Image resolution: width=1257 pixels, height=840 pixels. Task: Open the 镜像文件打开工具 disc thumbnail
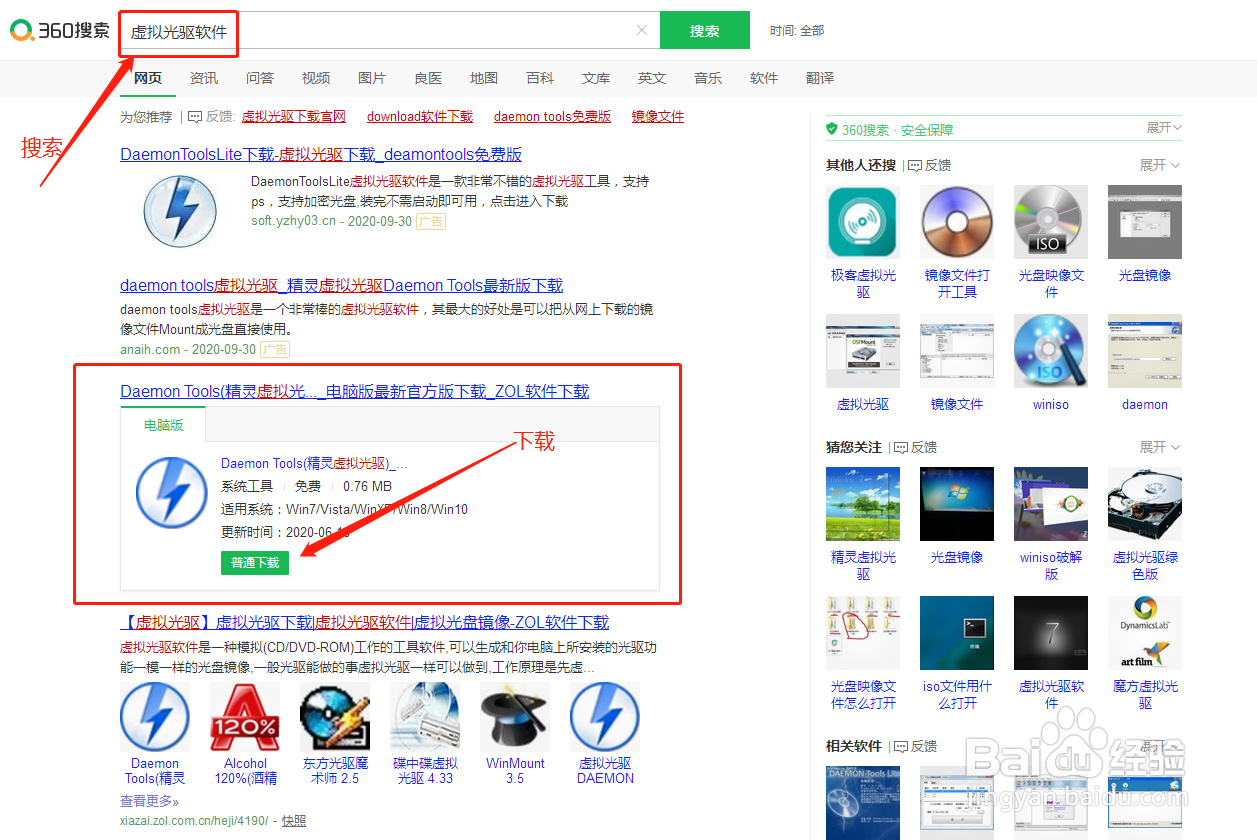tap(957, 222)
